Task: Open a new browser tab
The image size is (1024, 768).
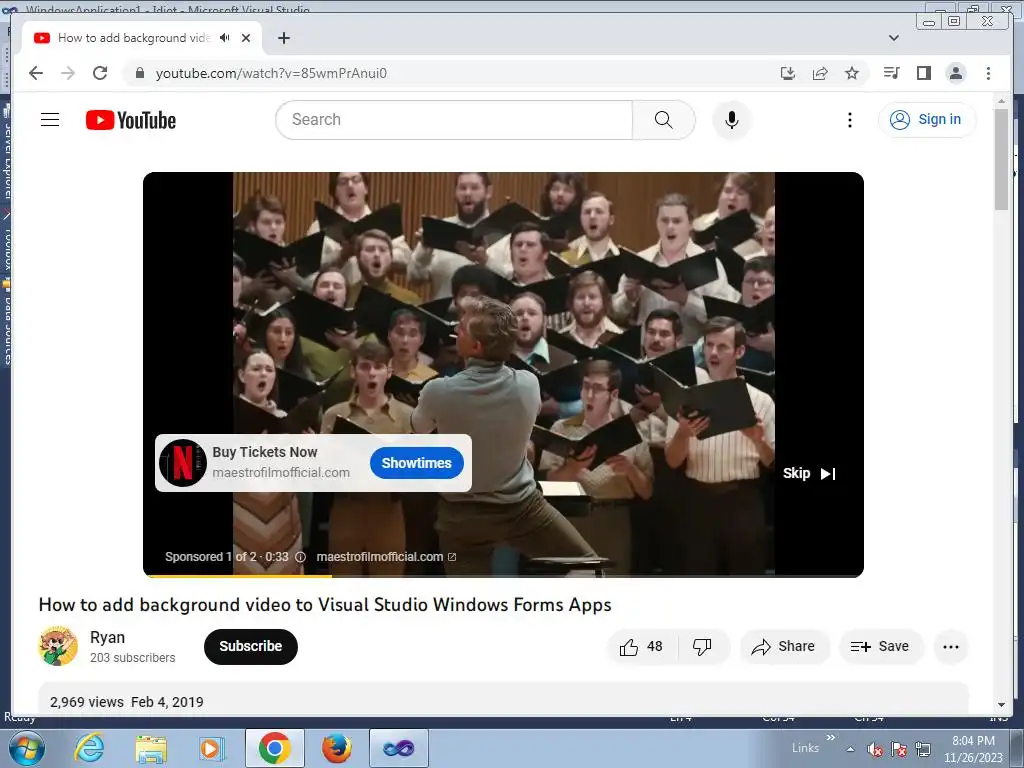Action: [283, 38]
